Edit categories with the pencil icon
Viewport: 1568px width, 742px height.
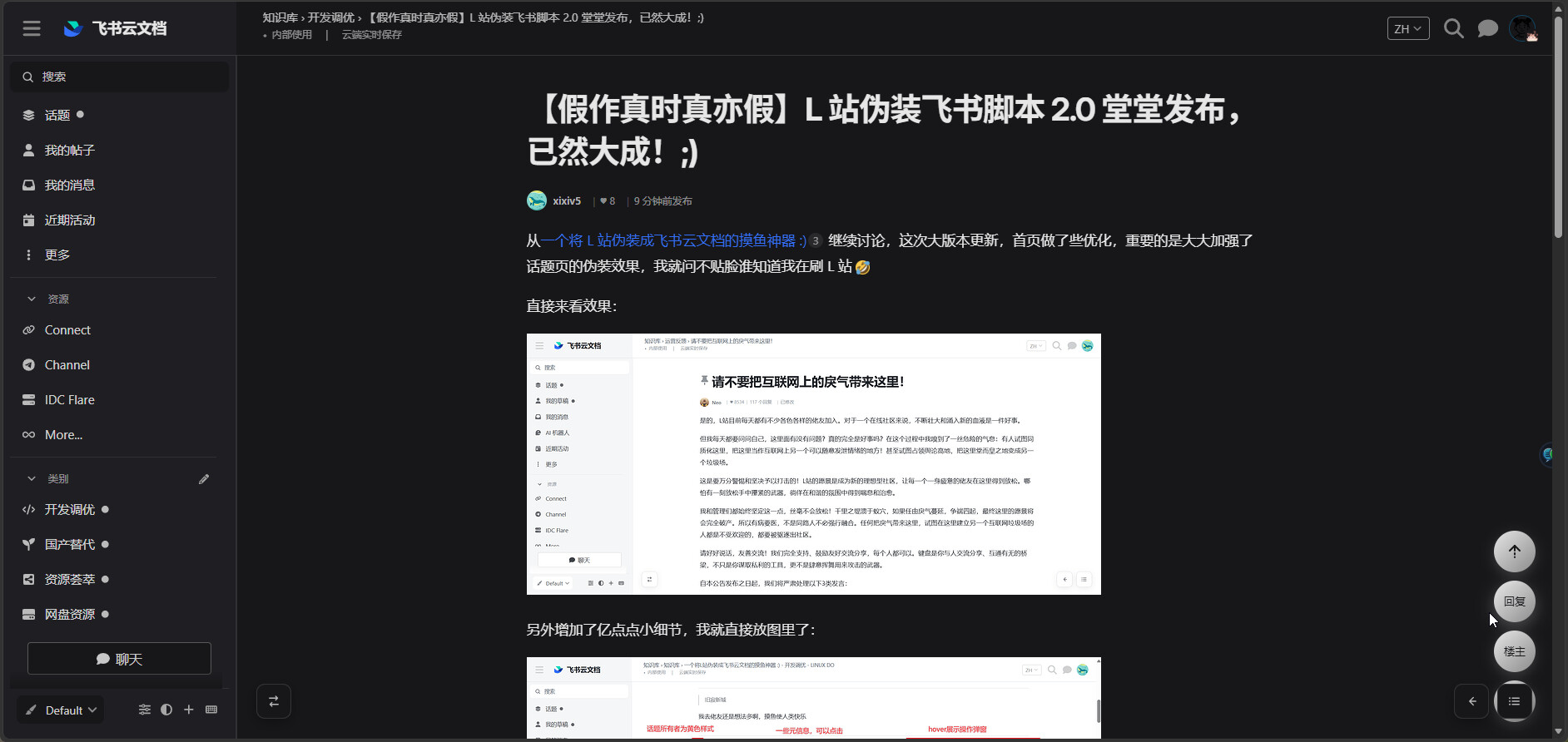(204, 479)
